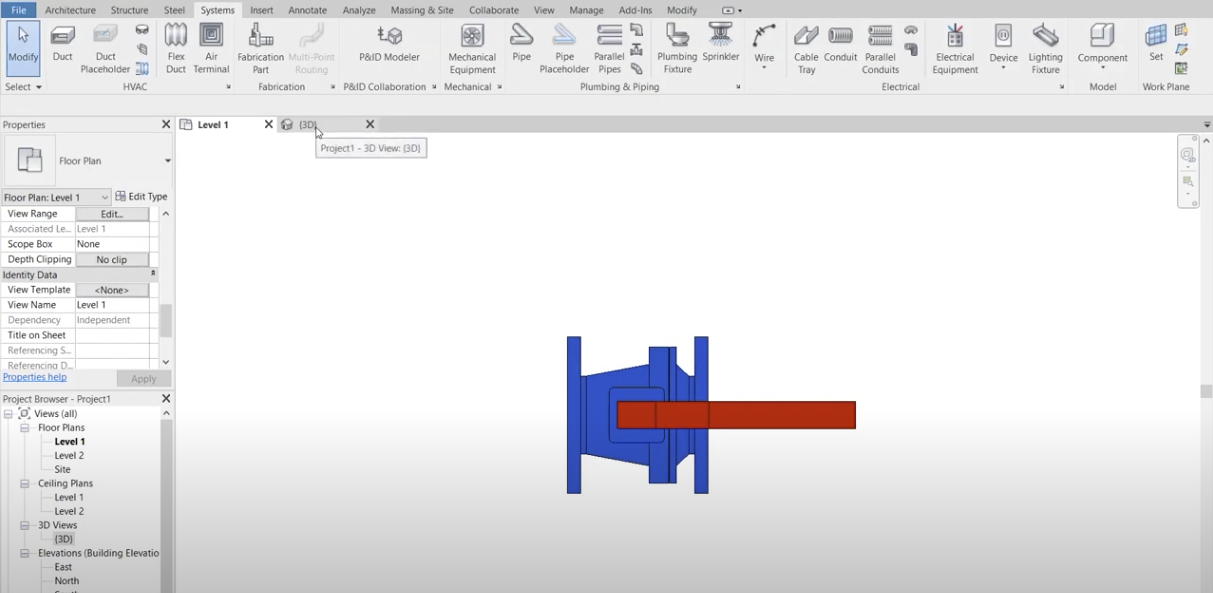Click the Edit Type button
The width and height of the screenshot is (1213, 593).
(x=142, y=197)
